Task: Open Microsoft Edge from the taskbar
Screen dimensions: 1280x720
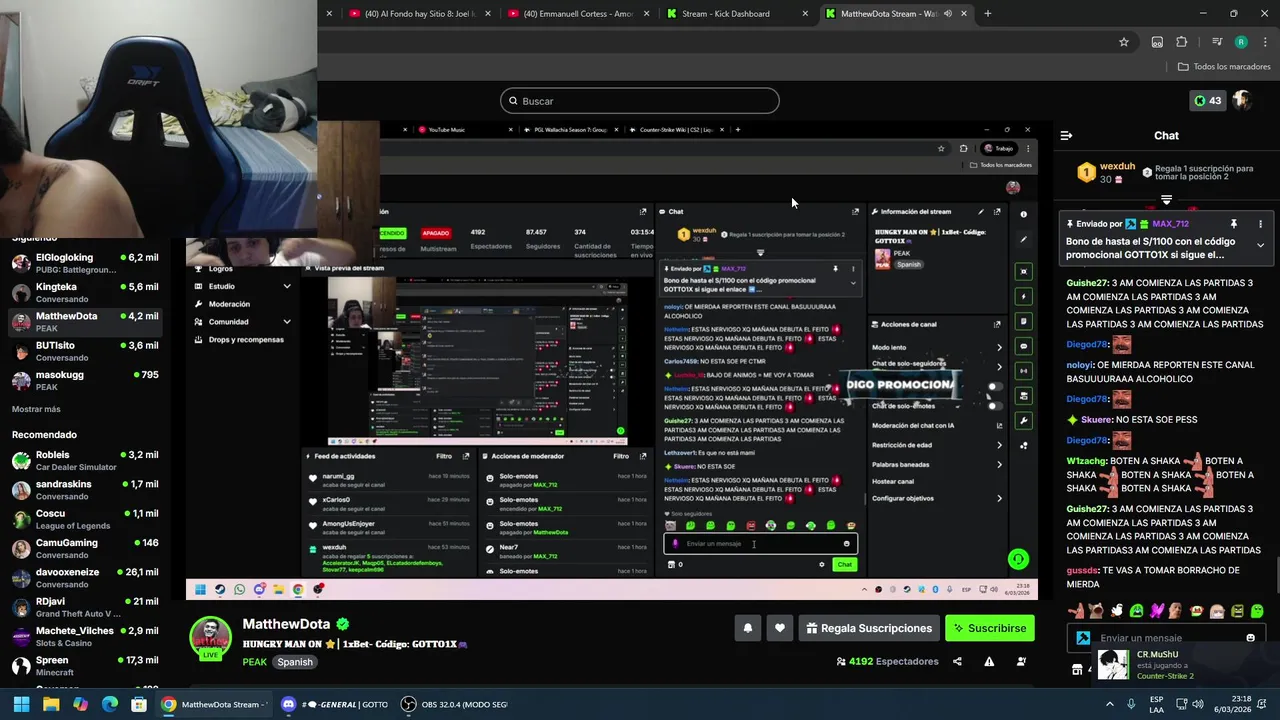Action: pos(110,704)
